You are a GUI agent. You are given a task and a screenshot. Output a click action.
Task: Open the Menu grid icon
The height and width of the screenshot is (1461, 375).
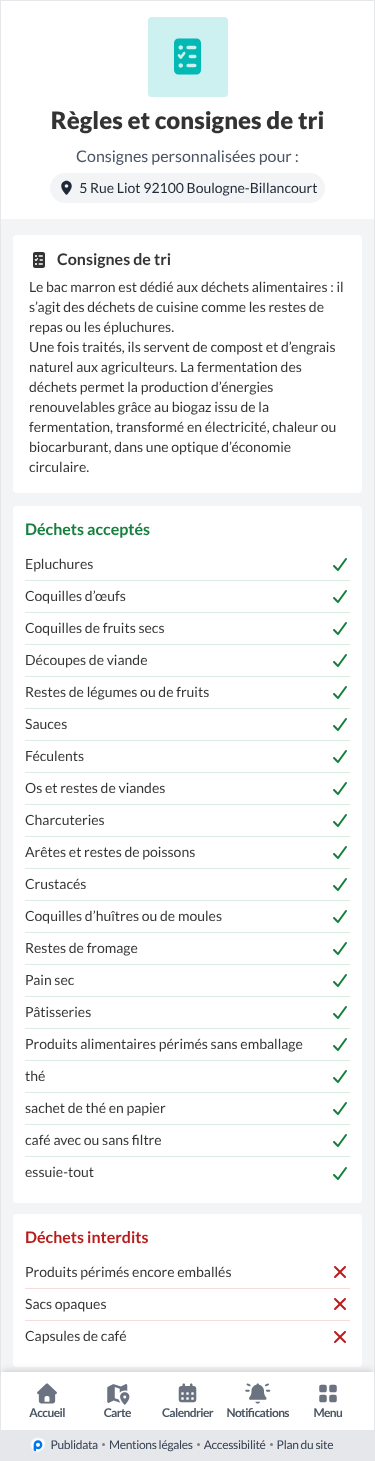(x=327, y=1393)
